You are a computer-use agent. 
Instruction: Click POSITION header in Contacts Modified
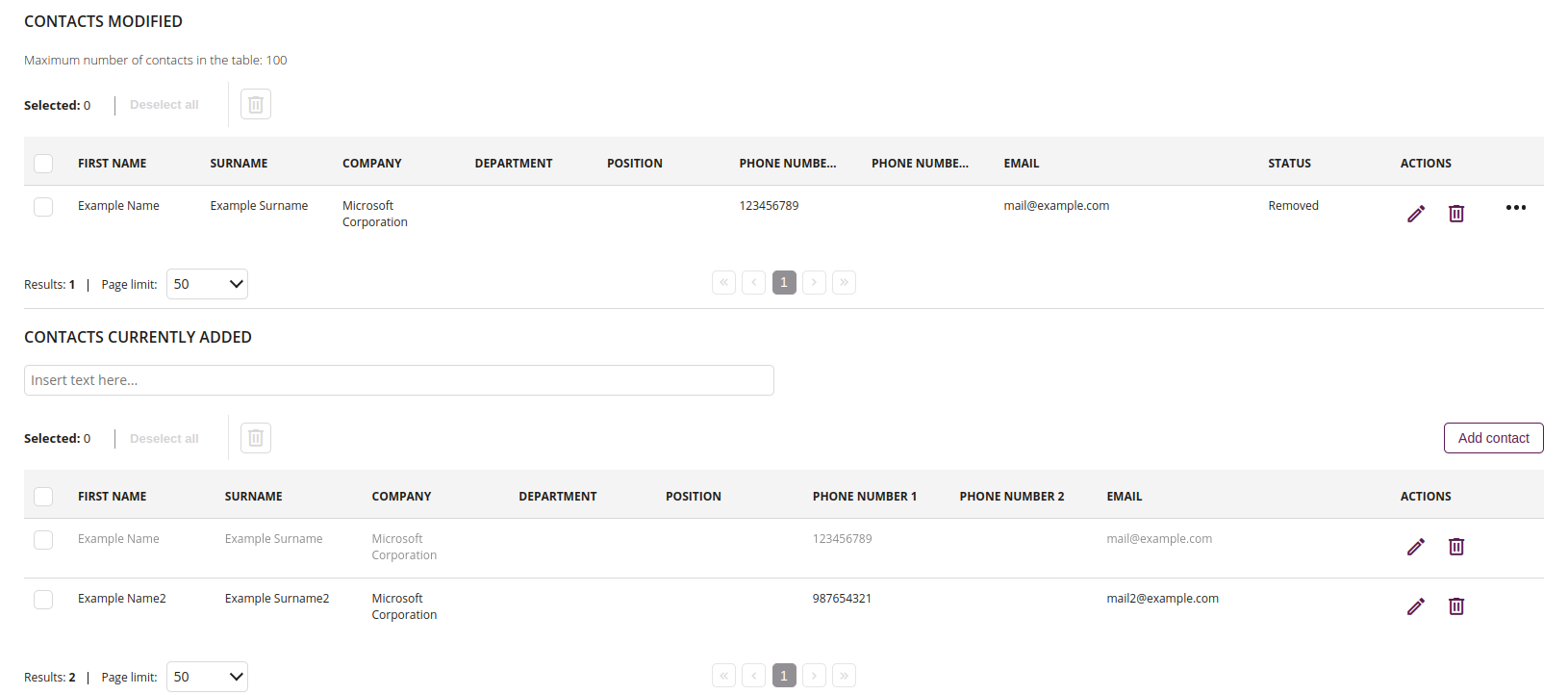click(x=635, y=164)
